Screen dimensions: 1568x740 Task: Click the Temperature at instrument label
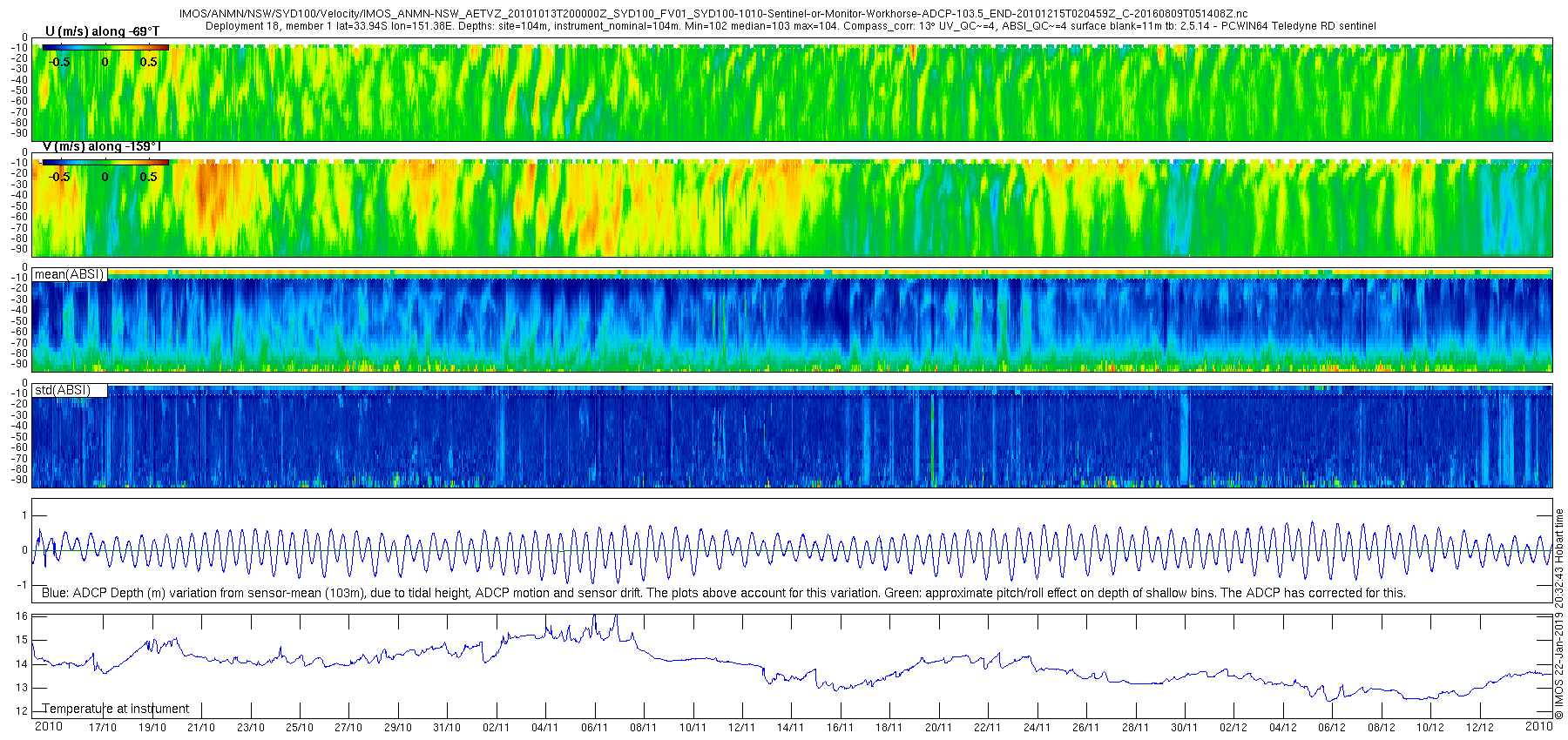116,709
